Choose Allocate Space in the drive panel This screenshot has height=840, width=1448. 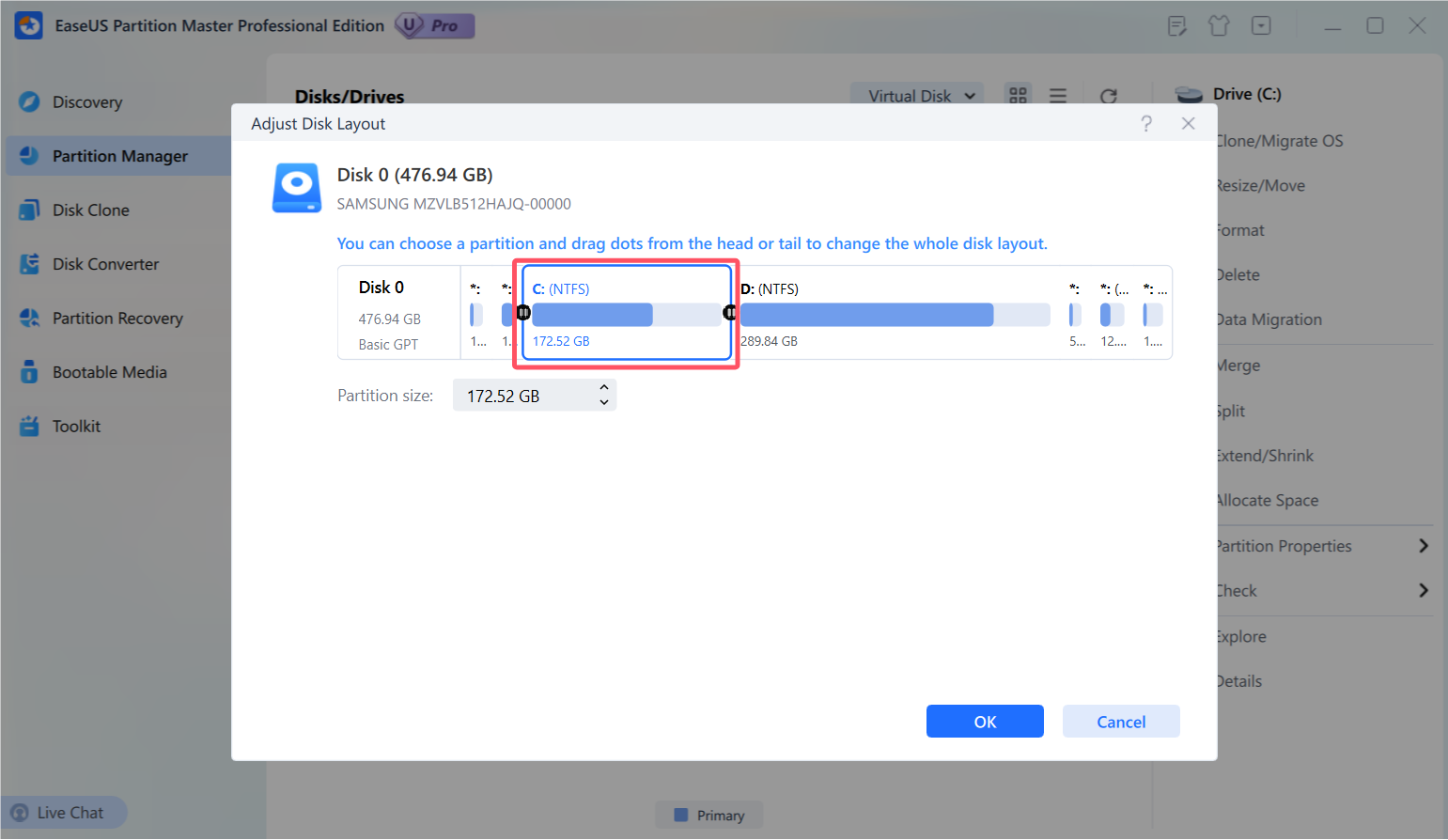[1269, 501]
